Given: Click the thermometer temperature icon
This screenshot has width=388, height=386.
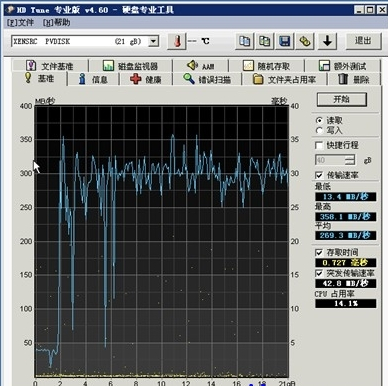Looking at the screenshot, I should [x=177, y=41].
